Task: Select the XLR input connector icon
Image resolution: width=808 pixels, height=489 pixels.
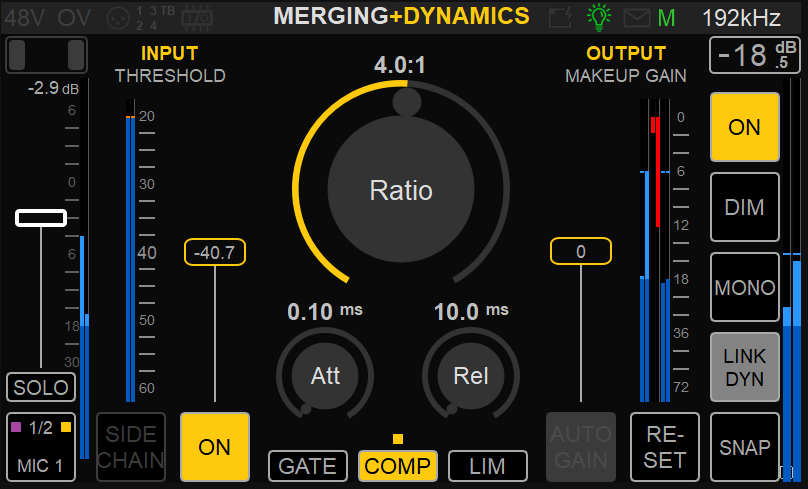Action: tap(117, 19)
